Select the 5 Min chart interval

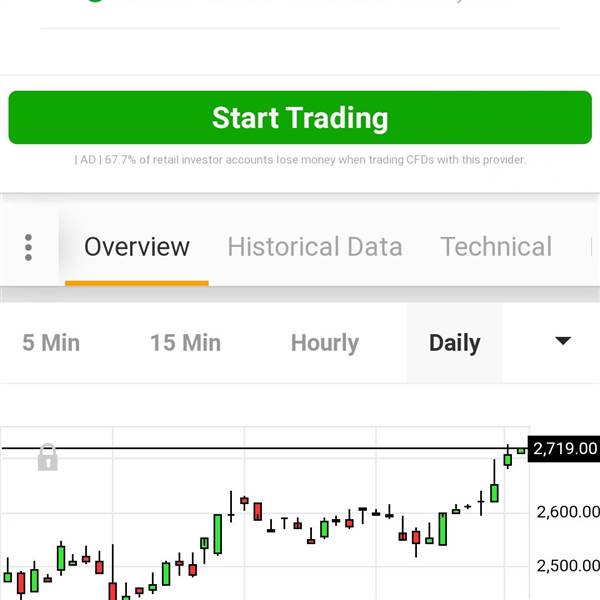pyautogui.click(x=51, y=343)
